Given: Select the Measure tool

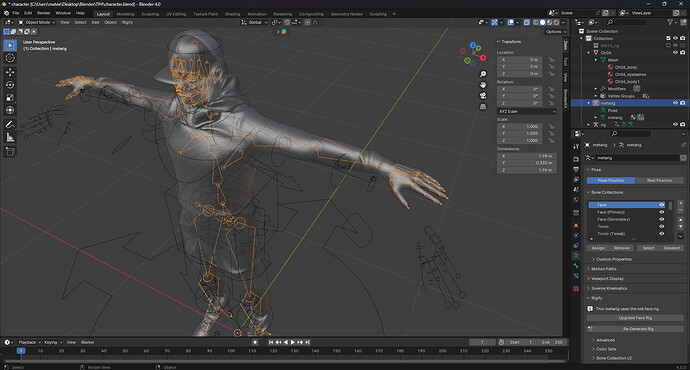Looking at the screenshot, I should [x=10, y=138].
